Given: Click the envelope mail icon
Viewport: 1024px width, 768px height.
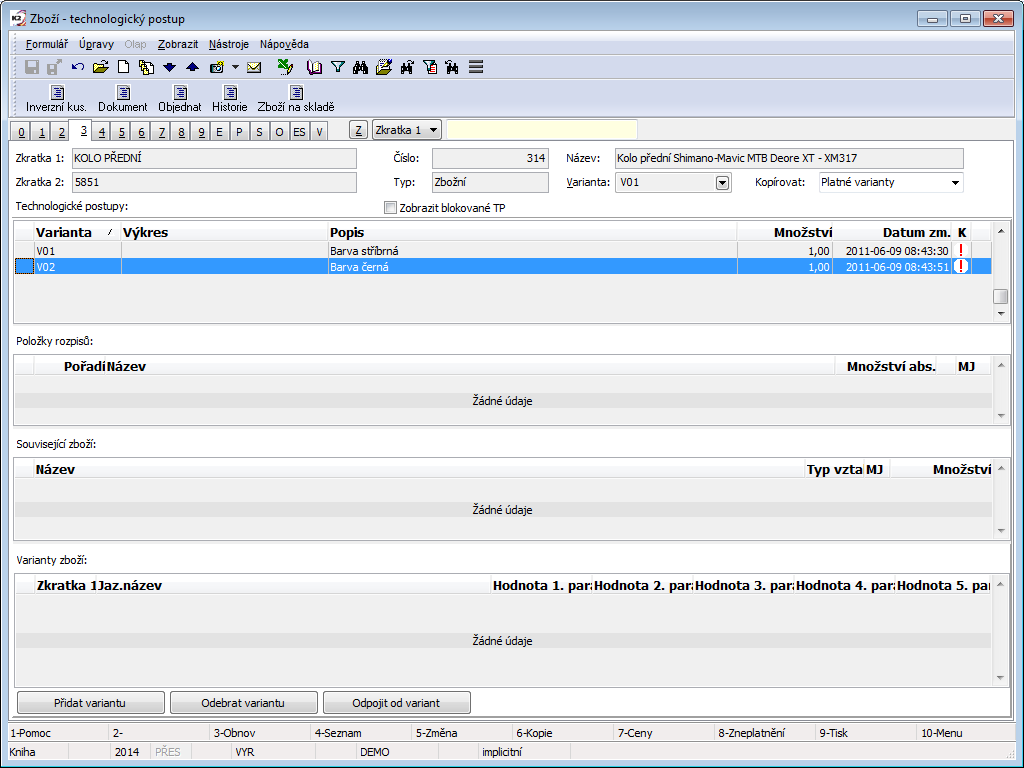Looking at the screenshot, I should point(254,67).
